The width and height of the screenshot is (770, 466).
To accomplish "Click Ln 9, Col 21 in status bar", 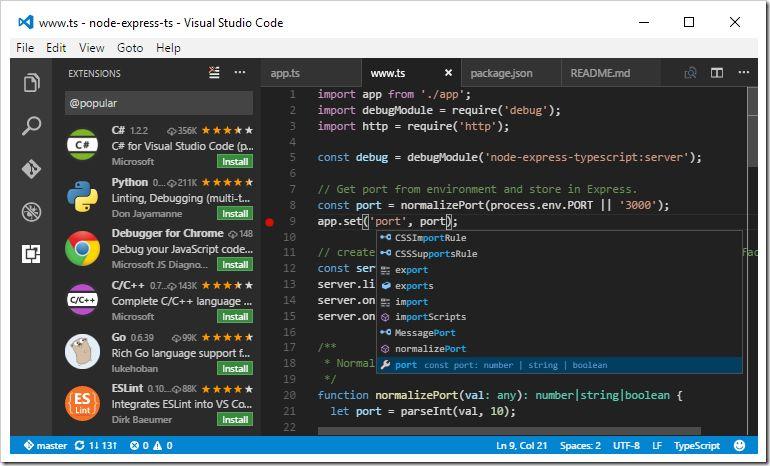I will (522, 446).
